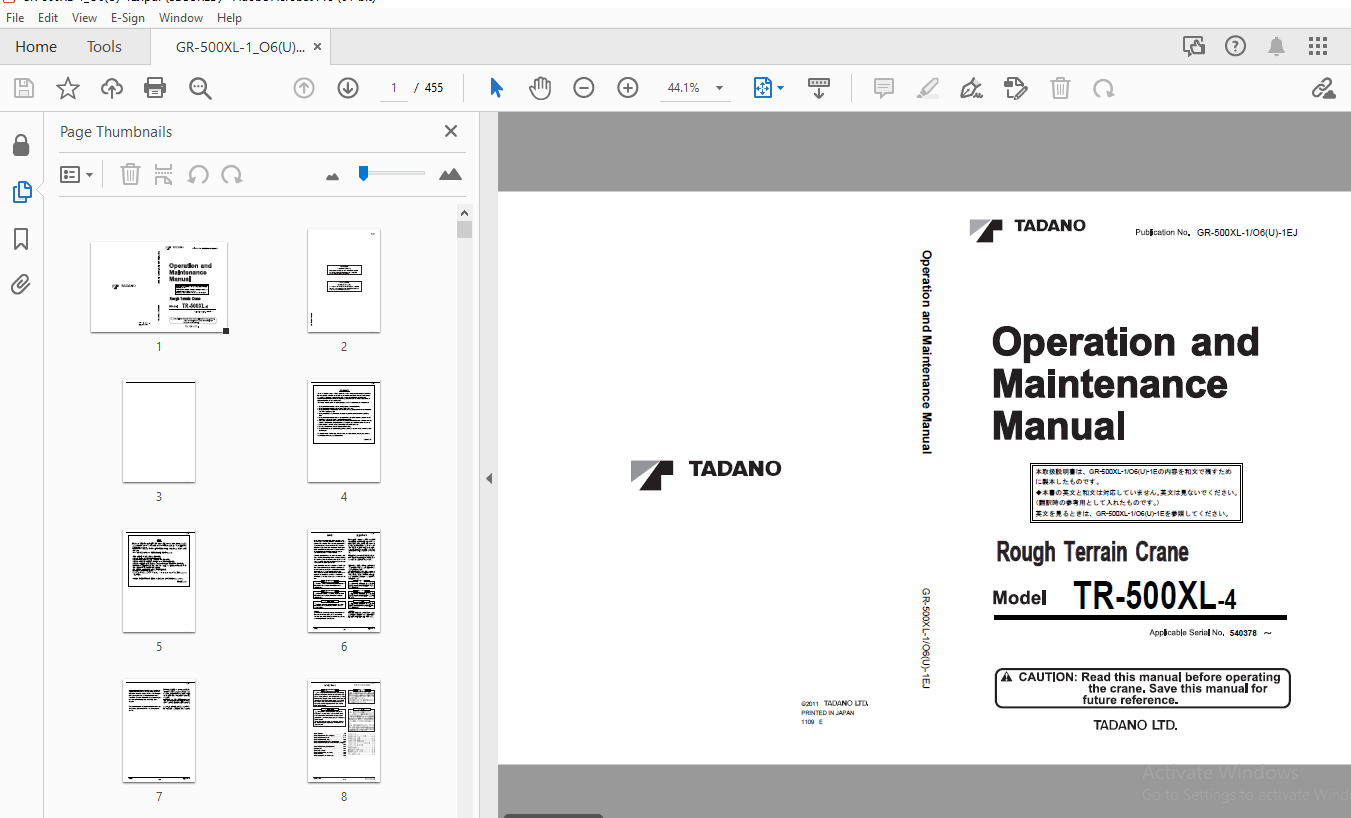Click the thumbnail panel insert pages icon
The width and height of the screenshot is (1351, 818).
click(164, 175)
